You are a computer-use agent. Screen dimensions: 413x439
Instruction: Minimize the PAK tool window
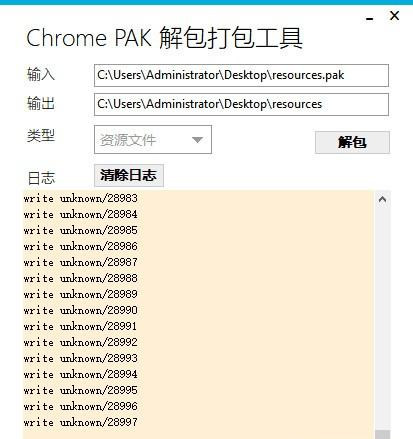tap(369, 19)
